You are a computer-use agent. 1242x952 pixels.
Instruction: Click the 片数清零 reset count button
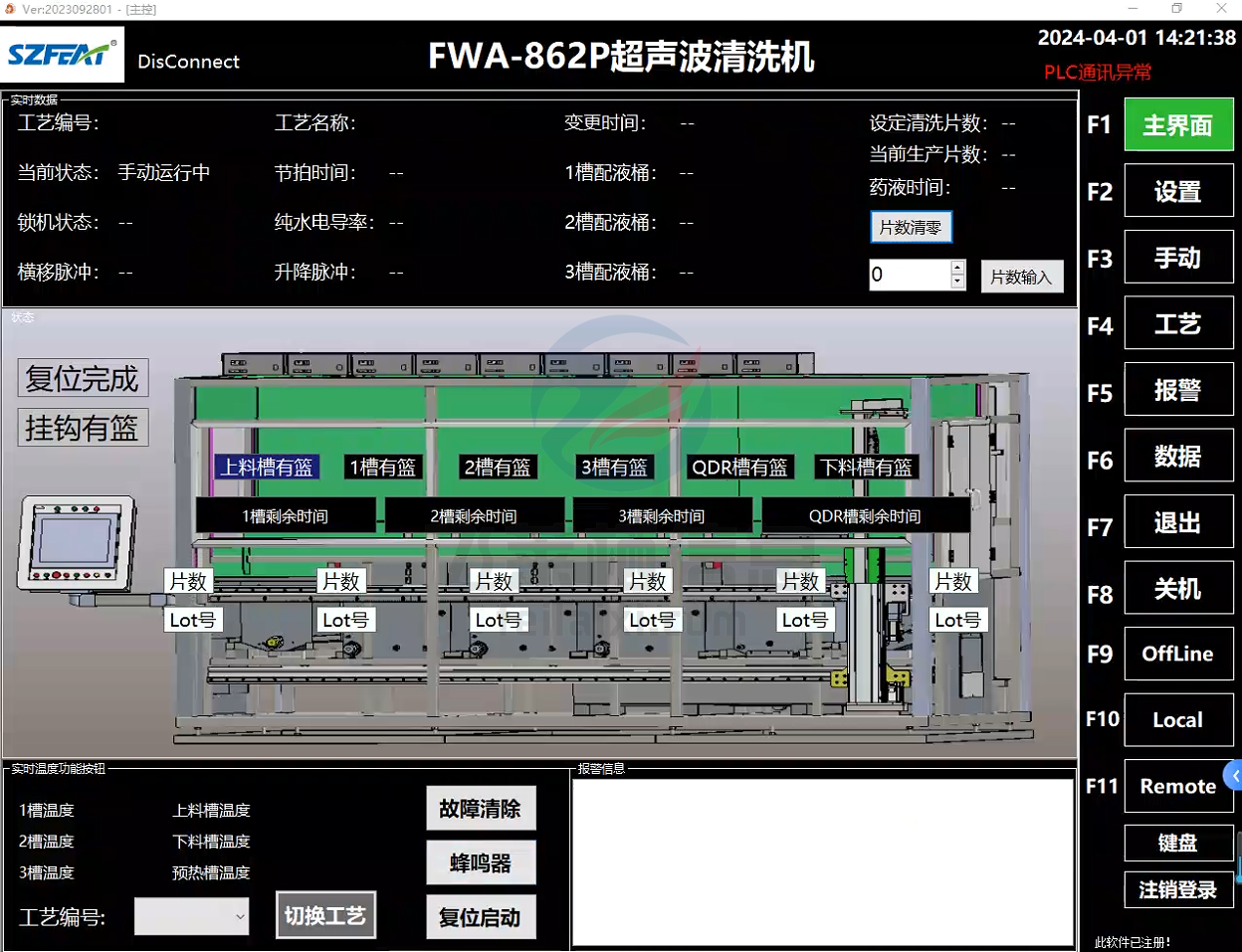(x=911, y=227)
